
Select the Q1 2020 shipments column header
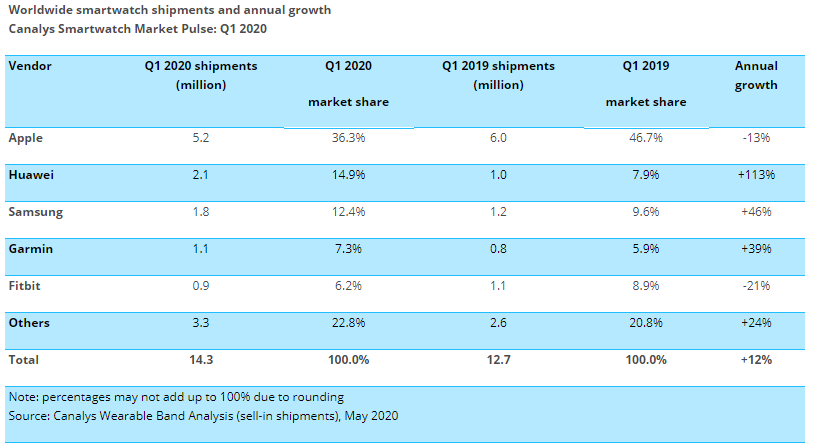click(x=200, y=75)
